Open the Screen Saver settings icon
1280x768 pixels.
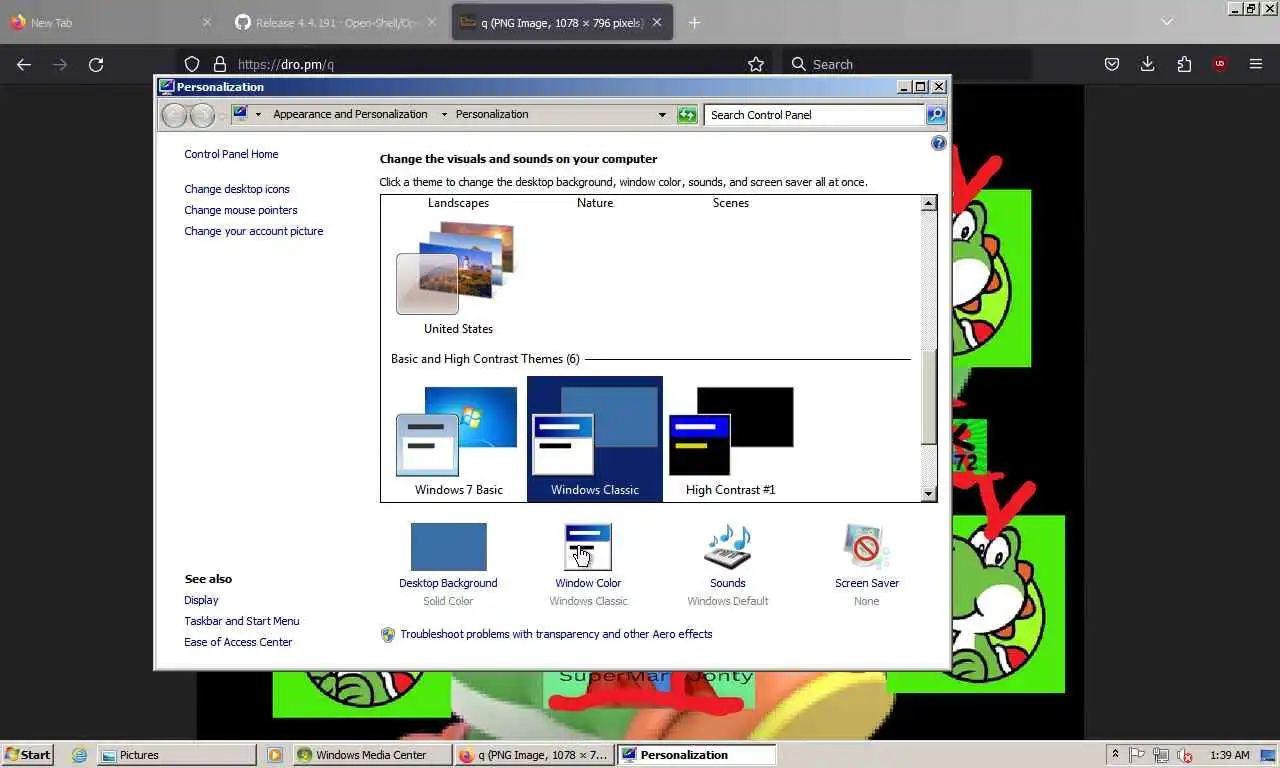coord(866,547)
